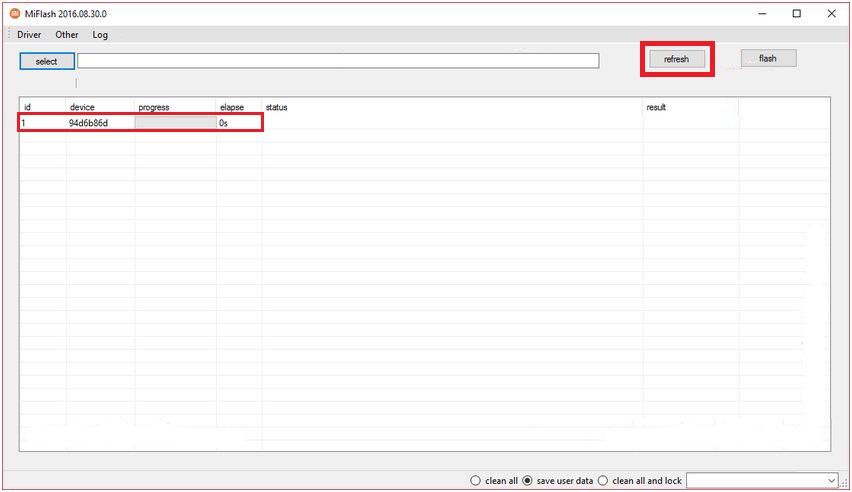Maximize the MiFlash window
Image resolution: width=852 pixels, height=492 pixels.
coord(797,14)
